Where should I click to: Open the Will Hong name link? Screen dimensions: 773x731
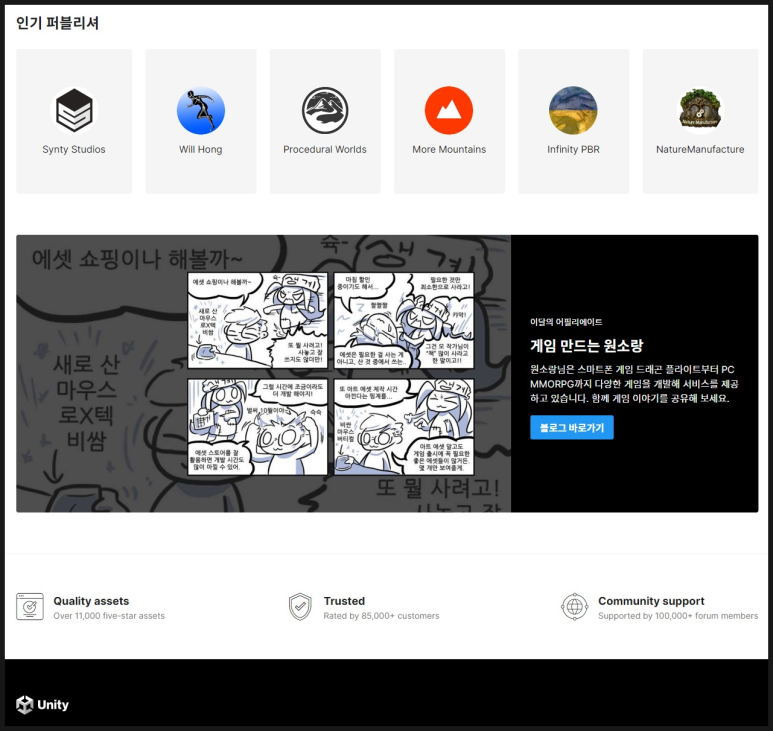[201, 149]
